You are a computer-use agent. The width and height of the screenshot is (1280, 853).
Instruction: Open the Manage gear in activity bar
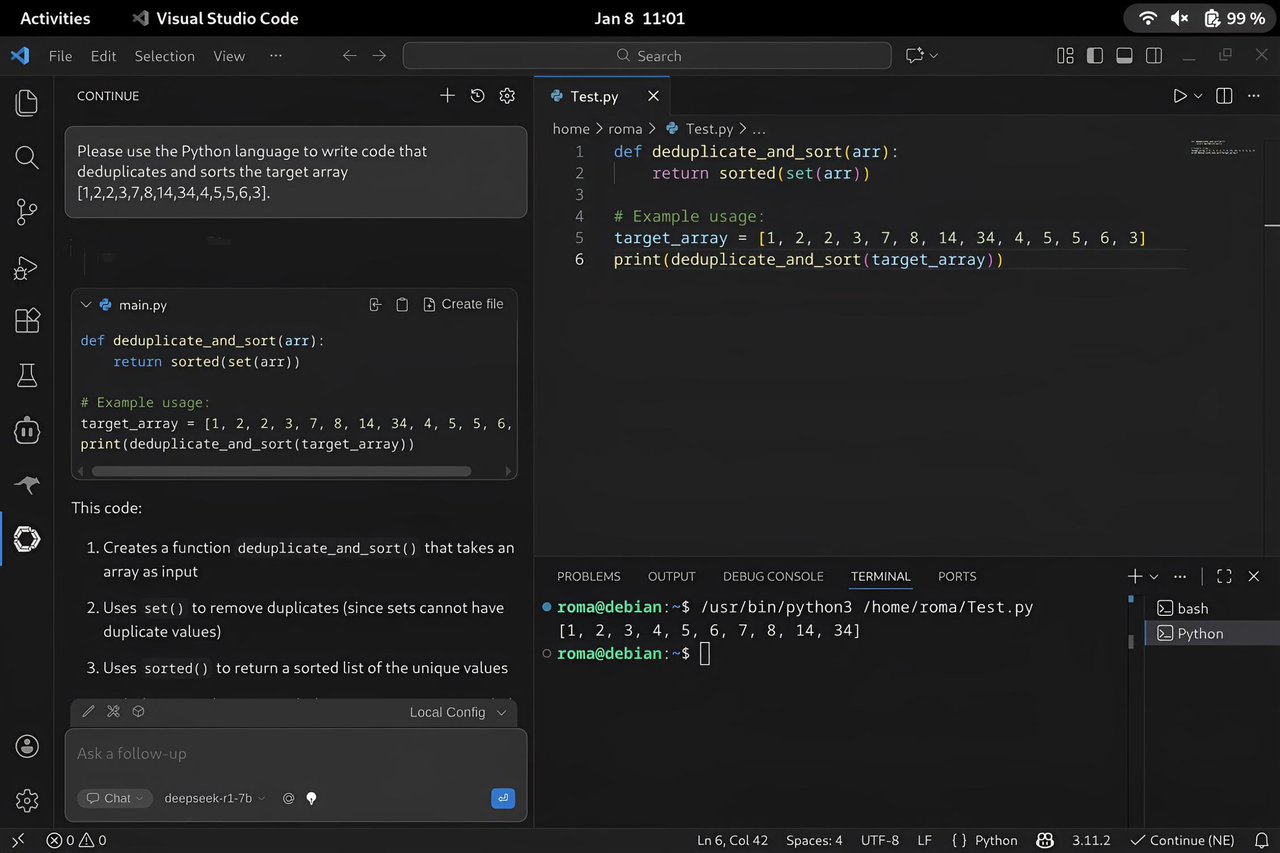27,800
